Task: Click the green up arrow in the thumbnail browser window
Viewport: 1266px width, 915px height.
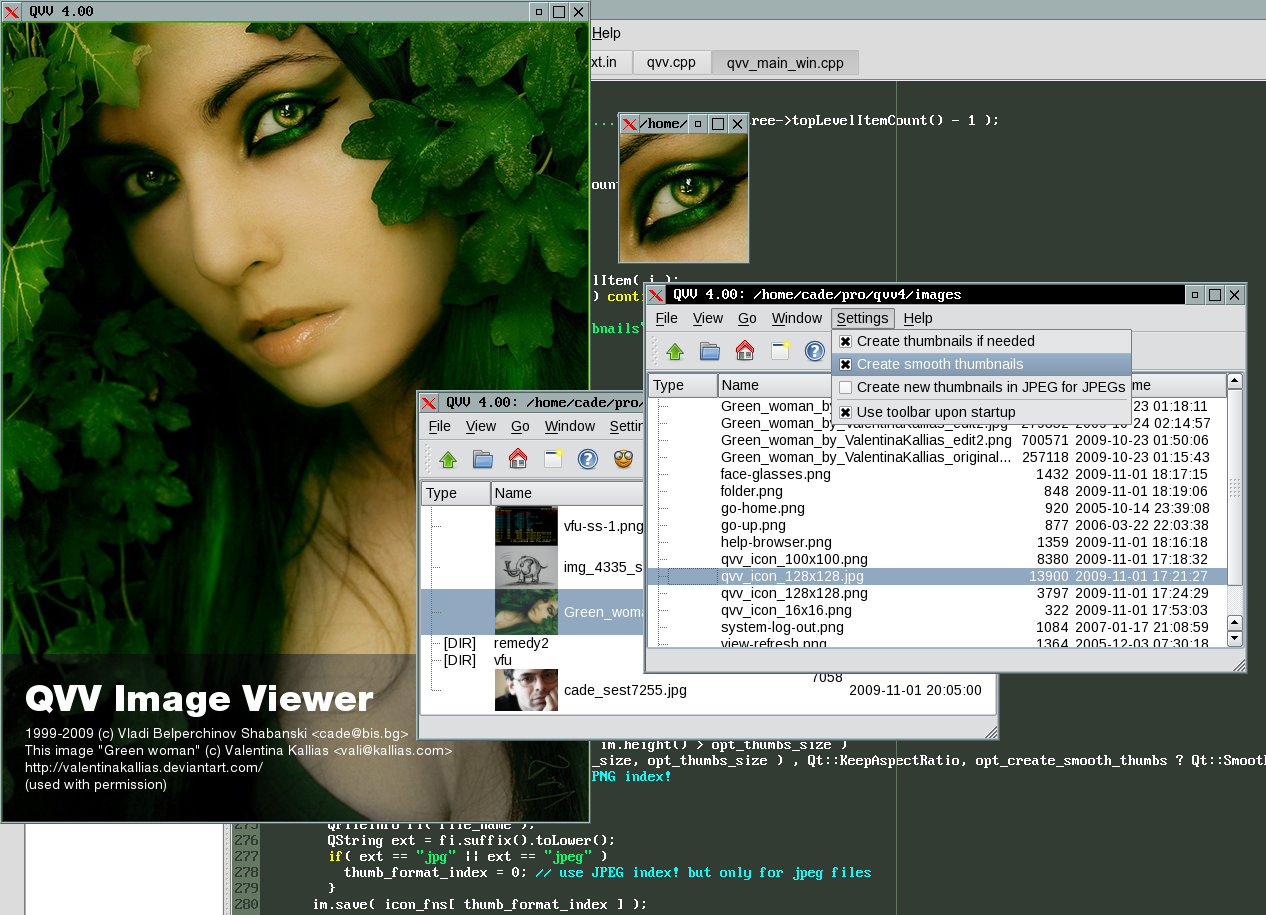Action: [x=448, y=459]
